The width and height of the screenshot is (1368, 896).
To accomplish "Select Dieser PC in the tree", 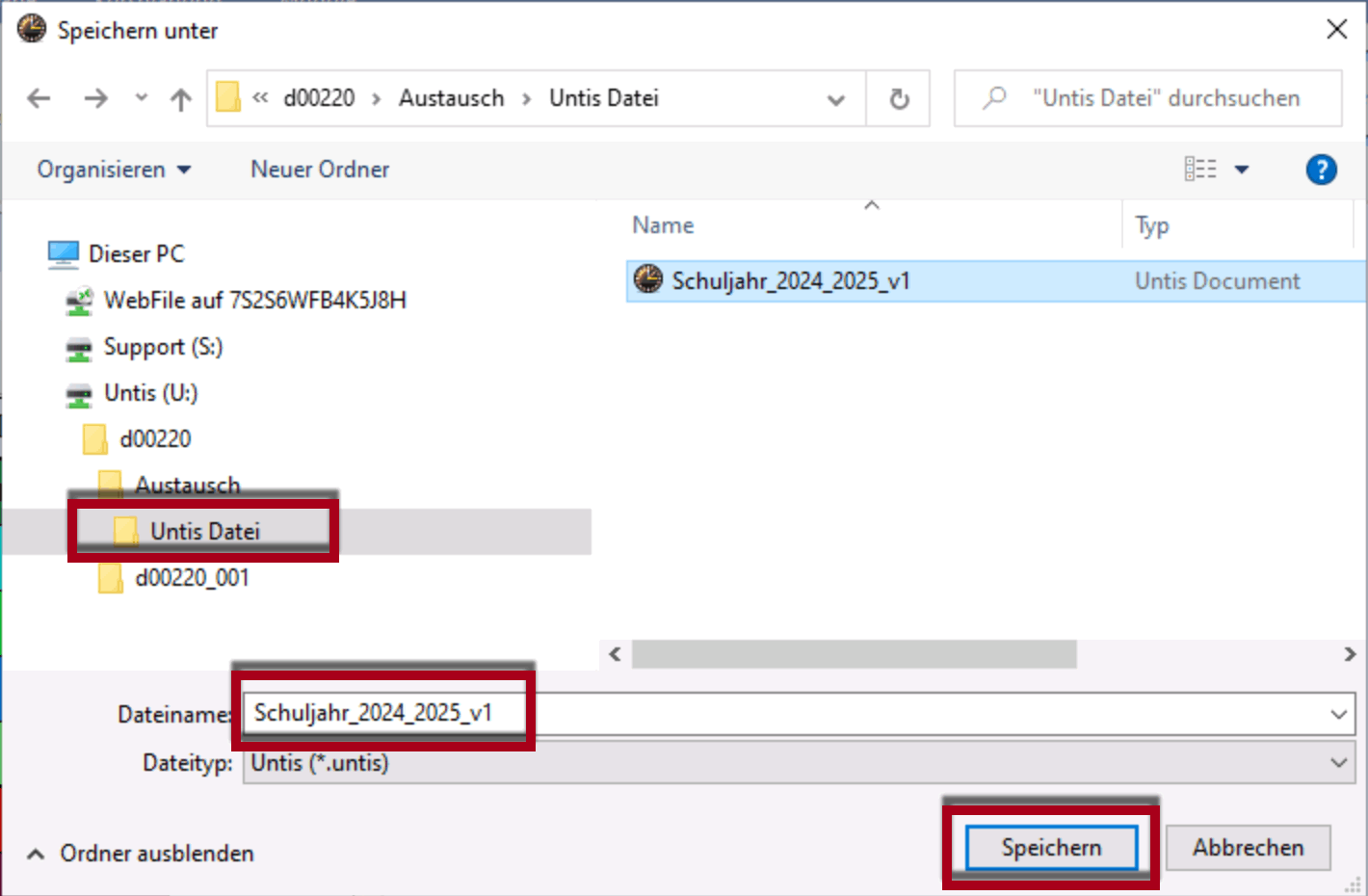I will click(136, 254).
